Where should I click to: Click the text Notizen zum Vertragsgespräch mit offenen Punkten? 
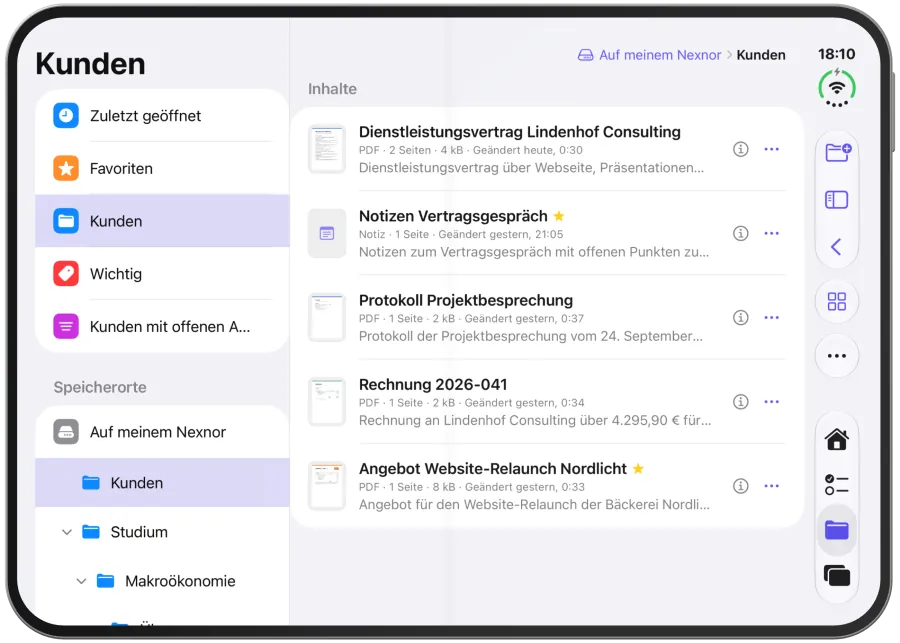pyautogui.click(x=521, y=252)
